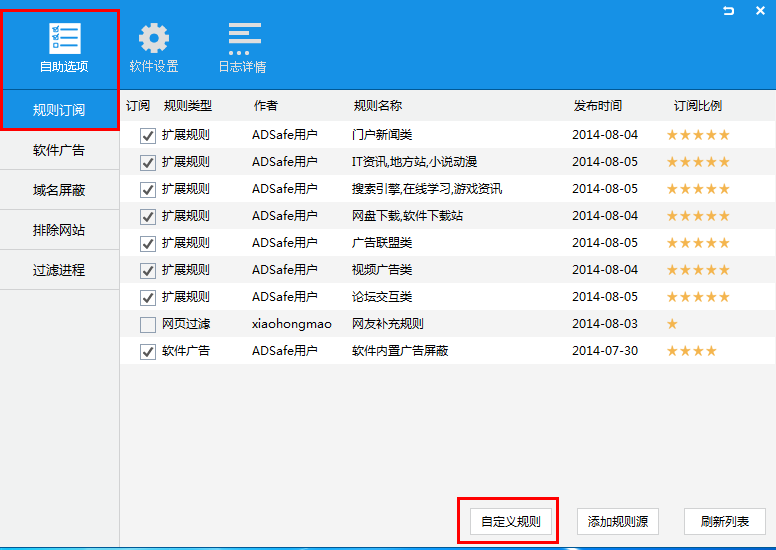Open the 软件设置 gear icon
Viewport: 776px width, 550px height.
153,38
